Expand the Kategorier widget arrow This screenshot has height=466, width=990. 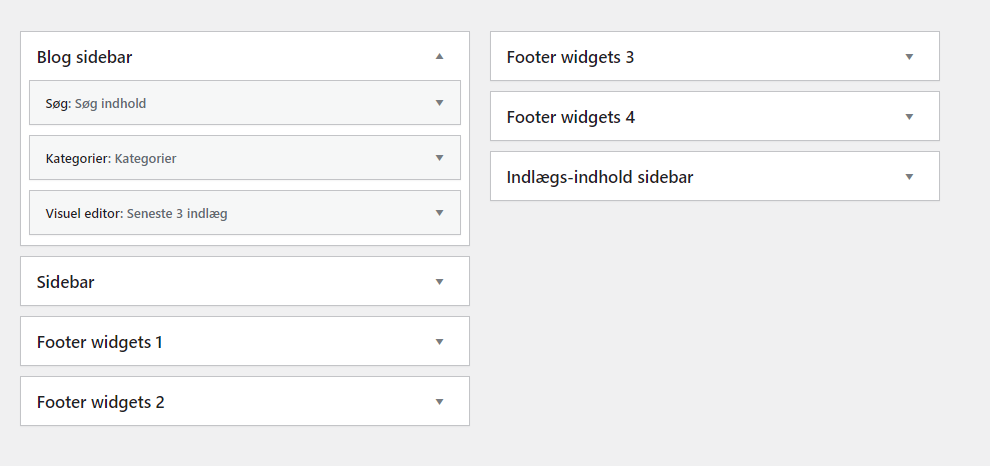[x=439, y=158]
